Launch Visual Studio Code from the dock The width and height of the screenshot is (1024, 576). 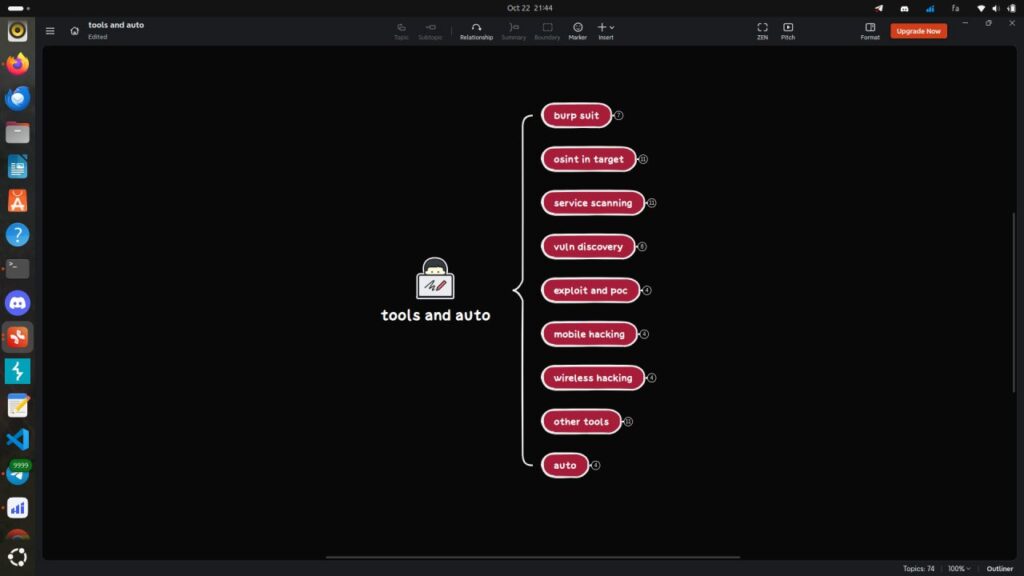[17, 439]
